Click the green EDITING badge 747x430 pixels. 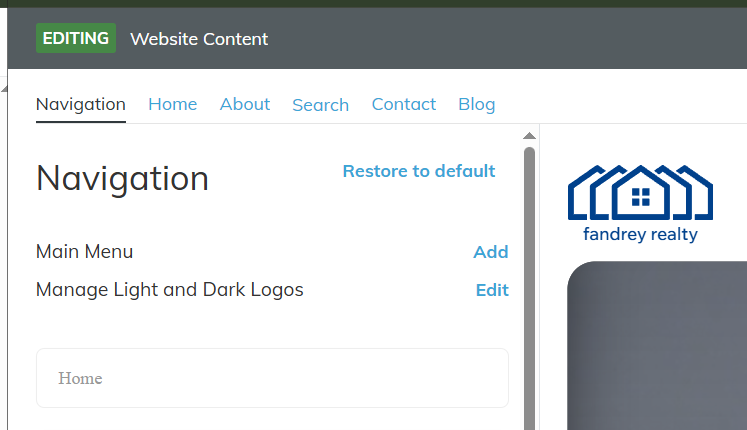(x=76, y=38)
